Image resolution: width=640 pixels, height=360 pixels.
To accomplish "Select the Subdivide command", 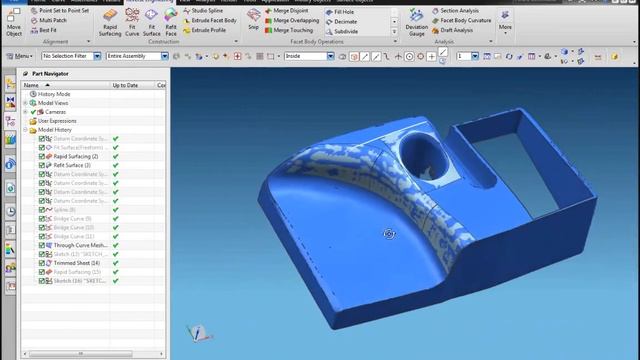I will [342, 31].
